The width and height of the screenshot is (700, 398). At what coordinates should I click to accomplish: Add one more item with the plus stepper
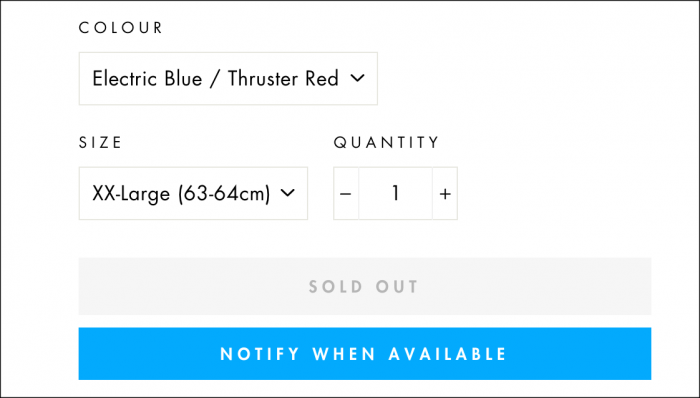tap(445, 194)
